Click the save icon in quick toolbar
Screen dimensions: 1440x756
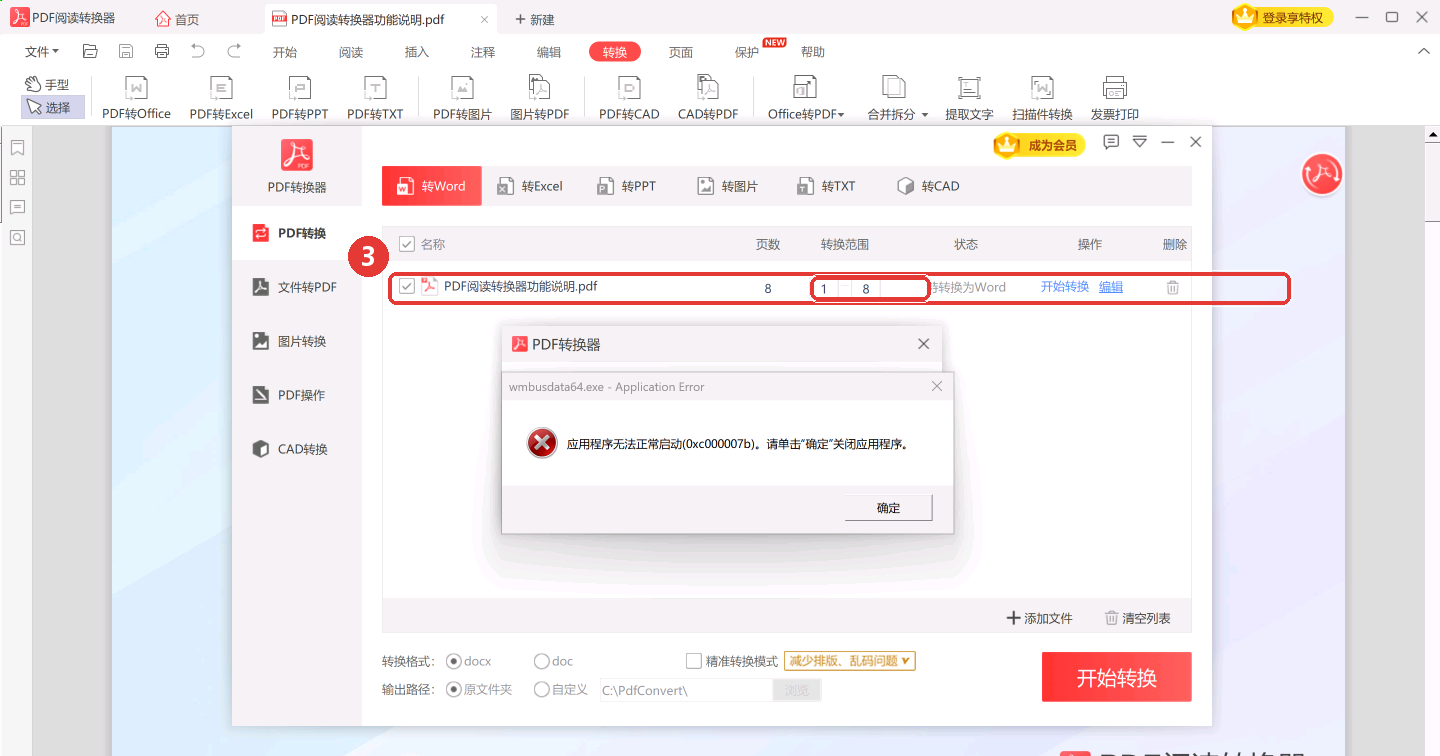[126, 51]
